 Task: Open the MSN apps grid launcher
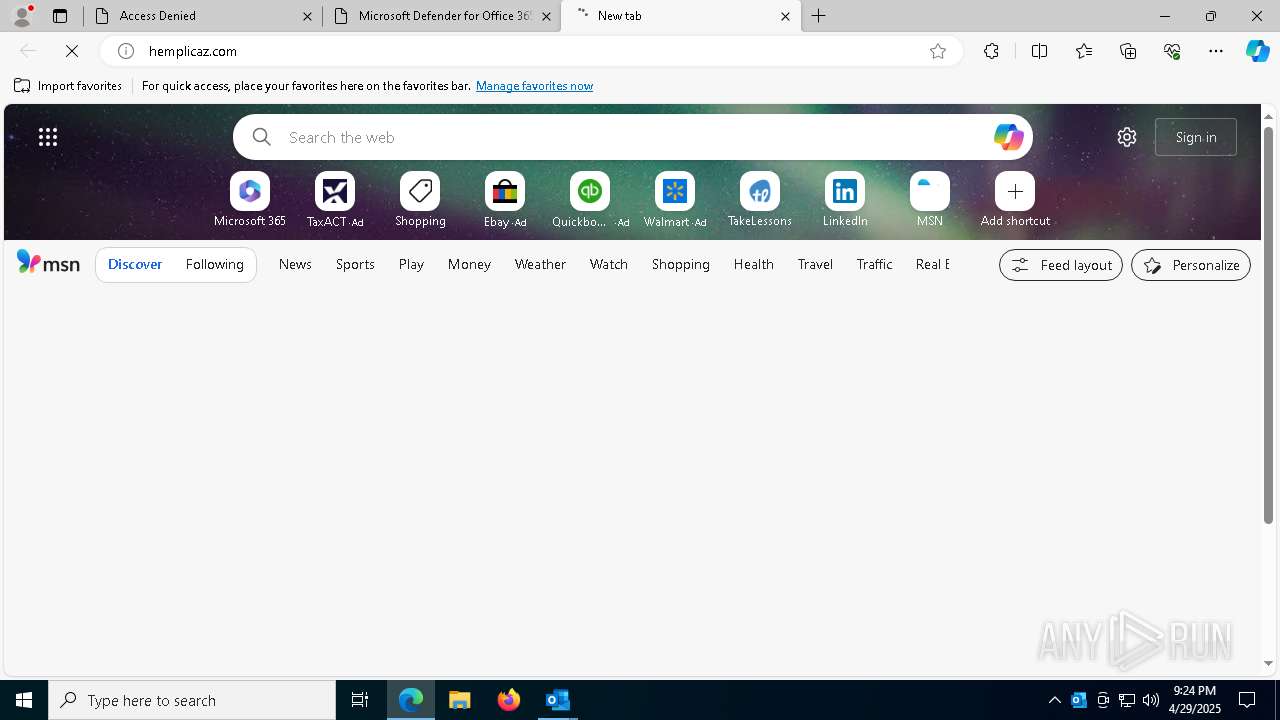click(48, 137)
